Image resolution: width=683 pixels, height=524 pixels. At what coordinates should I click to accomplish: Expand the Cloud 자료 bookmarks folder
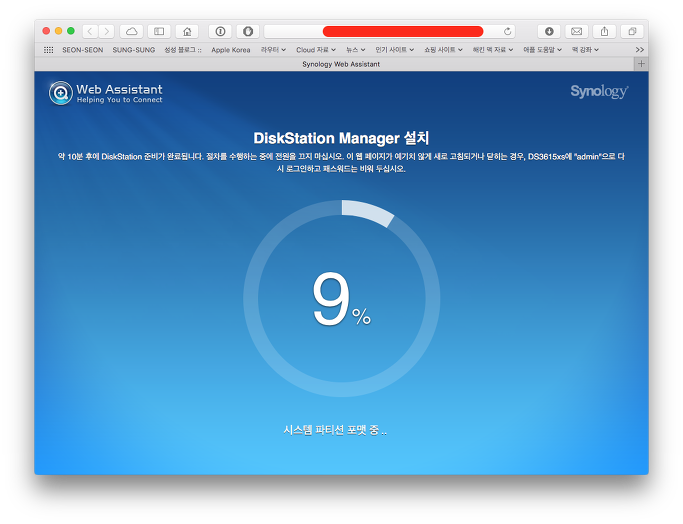coord(316,50)
